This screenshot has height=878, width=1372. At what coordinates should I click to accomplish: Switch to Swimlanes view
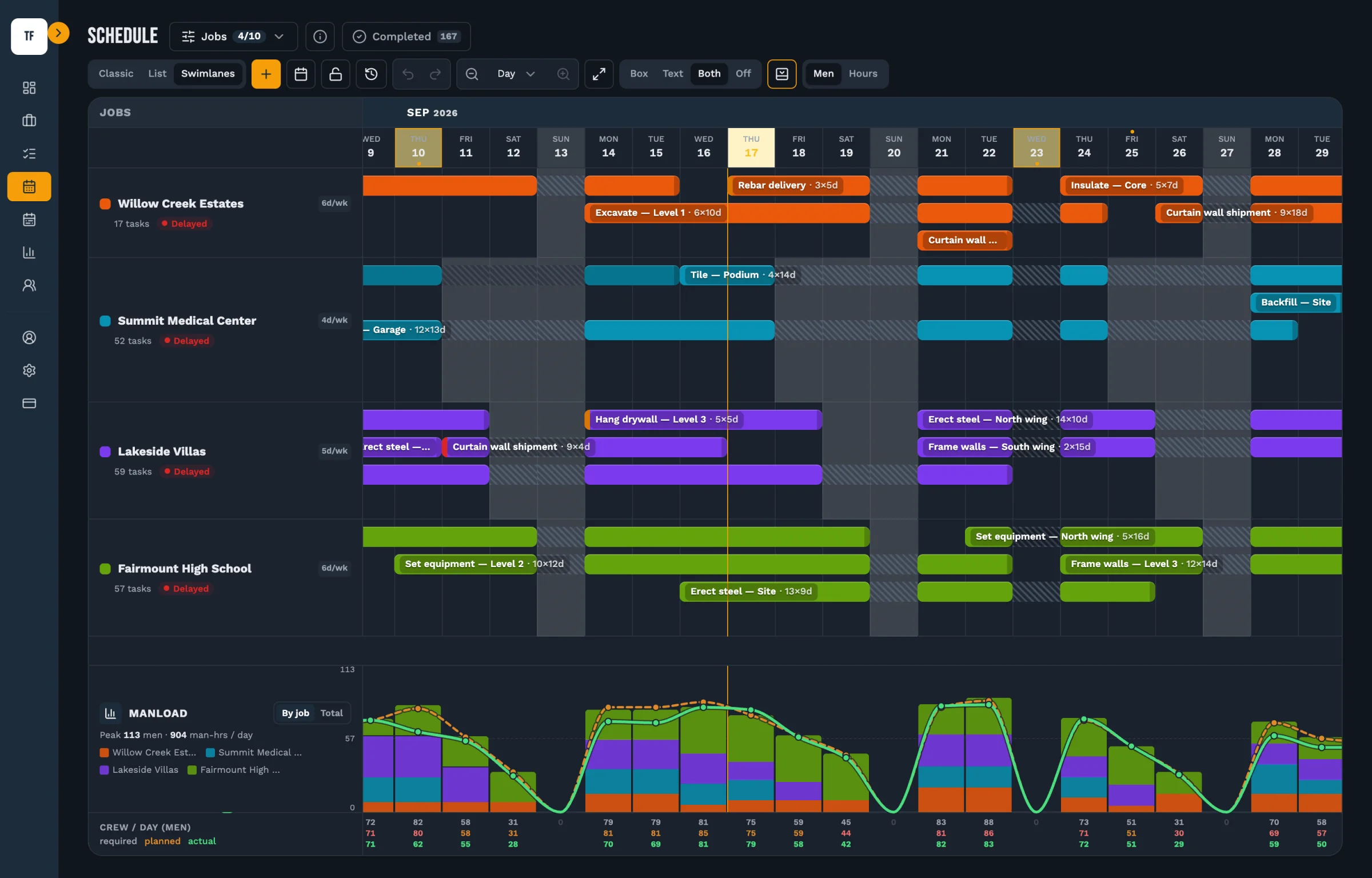[208, 74]
